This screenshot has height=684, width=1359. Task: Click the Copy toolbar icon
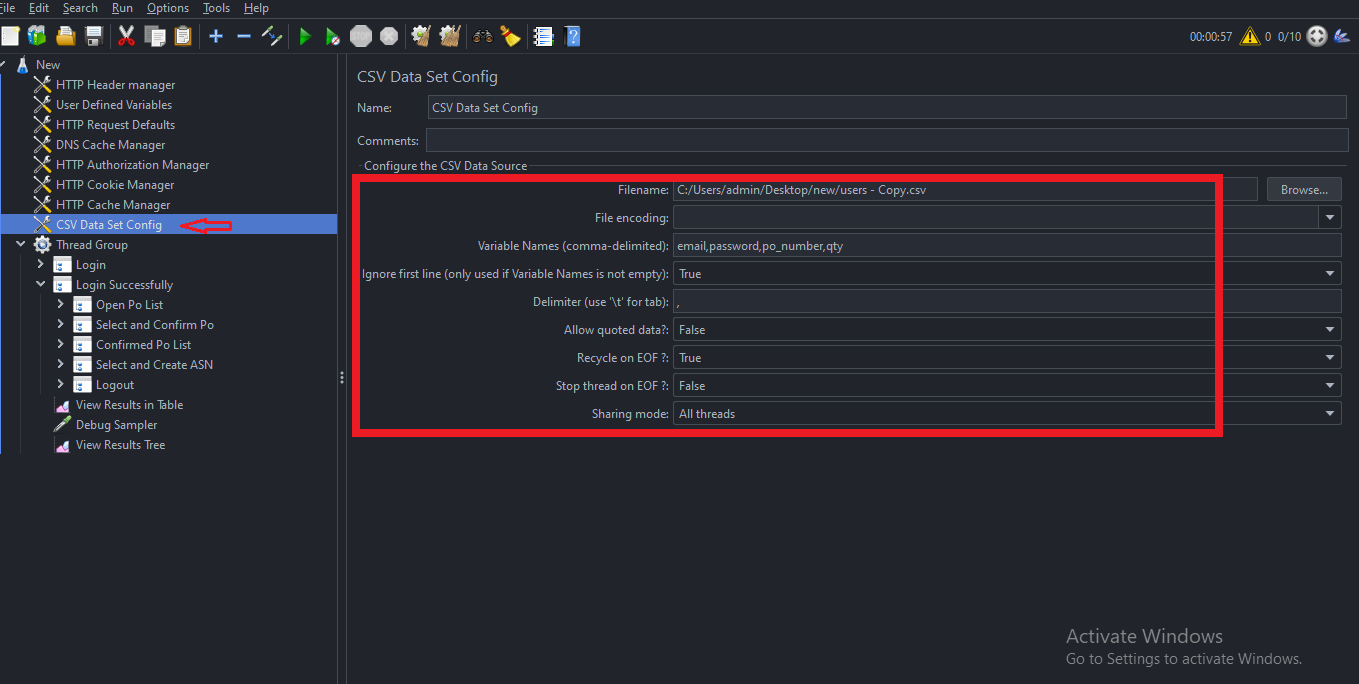[155, 37]
